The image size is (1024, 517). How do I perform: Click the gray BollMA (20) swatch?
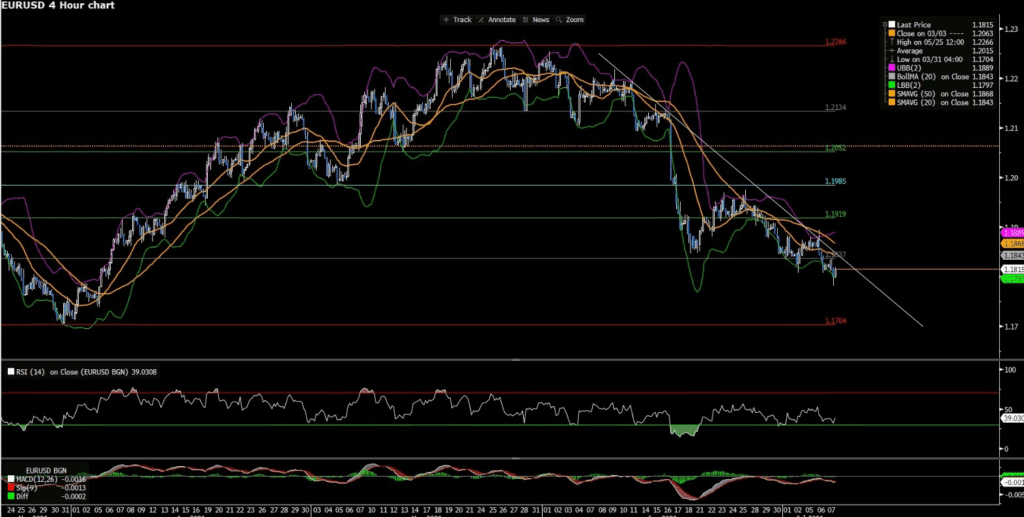892,76
